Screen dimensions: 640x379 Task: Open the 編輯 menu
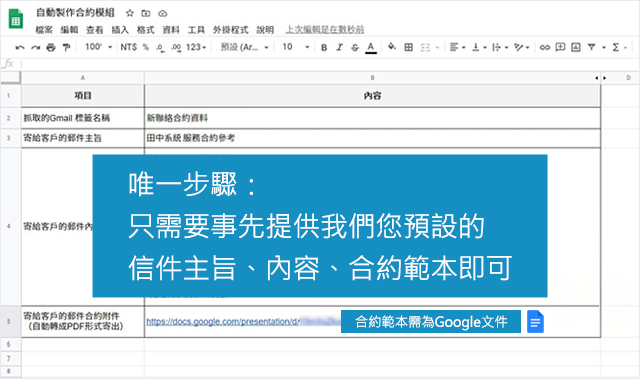(69, 30)
